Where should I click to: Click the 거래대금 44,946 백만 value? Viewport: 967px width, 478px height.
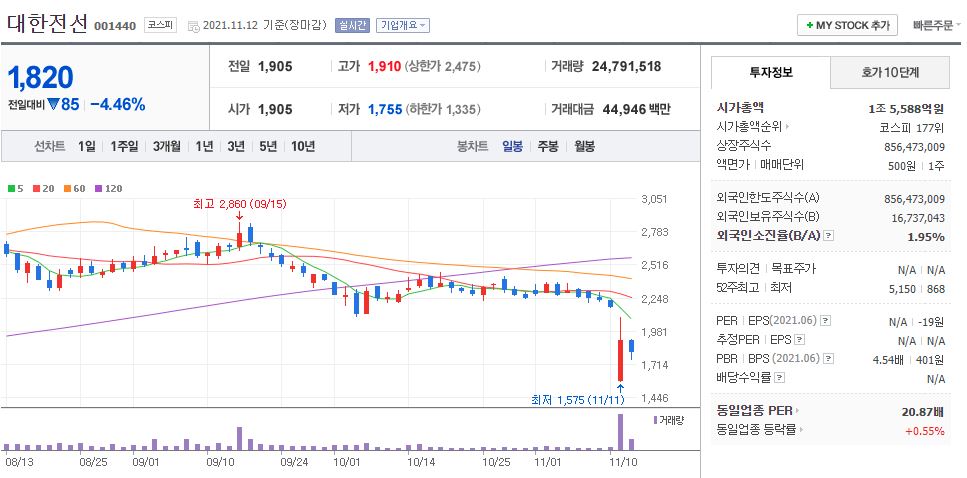(x=635, y=110)
